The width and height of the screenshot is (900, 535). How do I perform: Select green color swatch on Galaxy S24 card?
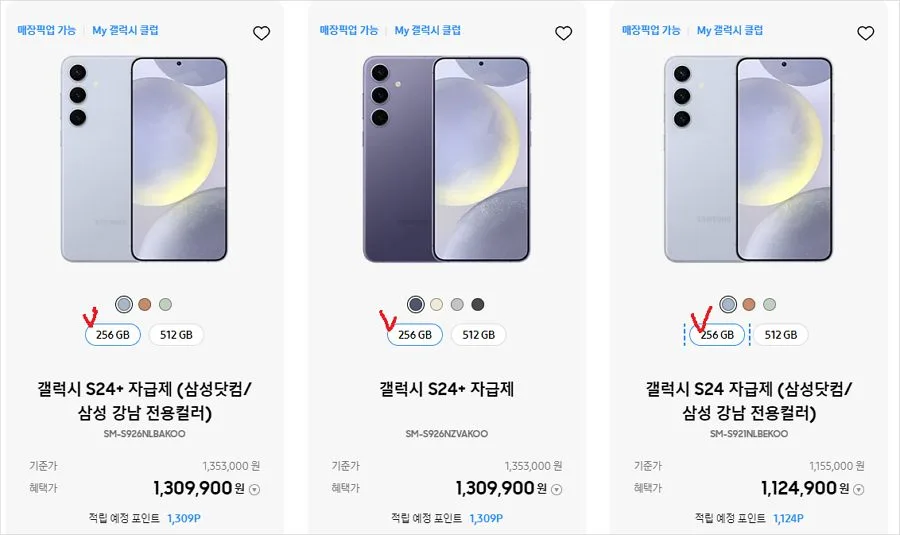tap(770, 304)
